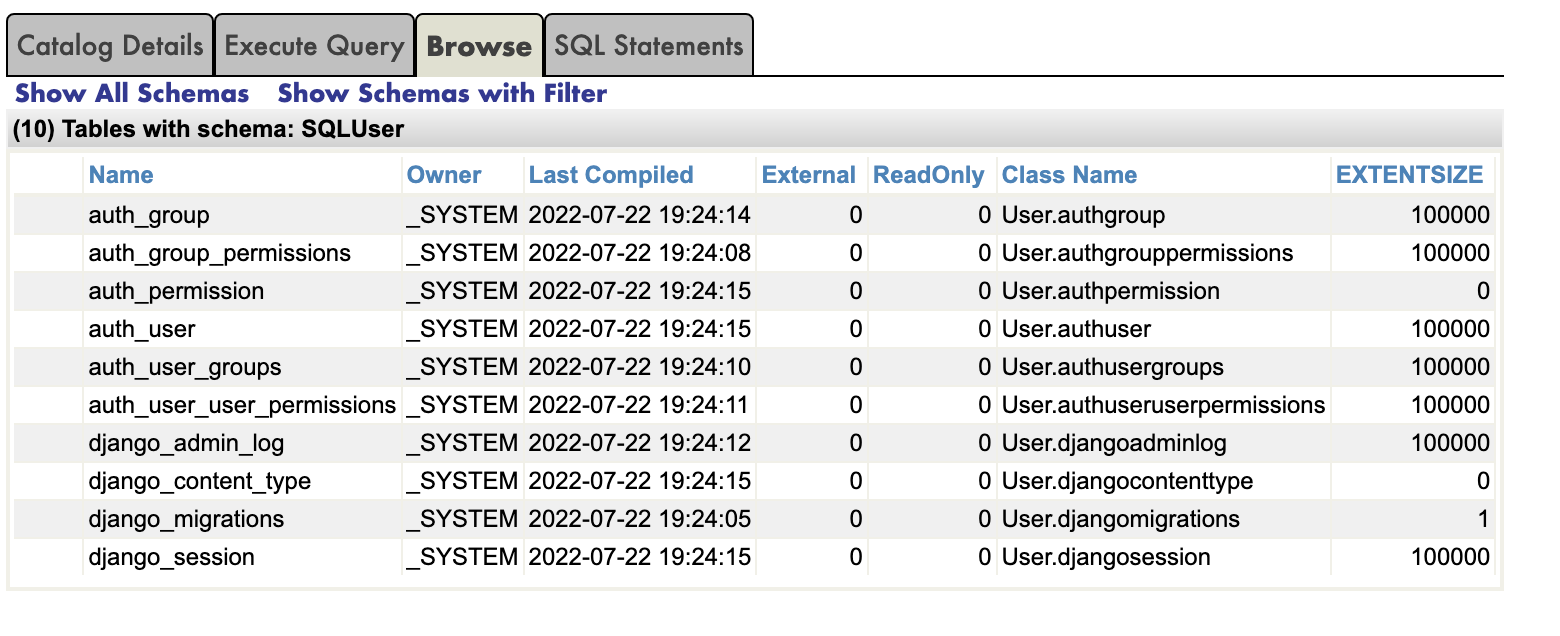The image size is (1560, 636).
Task: Click Show Schemas with Filter link
Action: click(x=442, y=94)
